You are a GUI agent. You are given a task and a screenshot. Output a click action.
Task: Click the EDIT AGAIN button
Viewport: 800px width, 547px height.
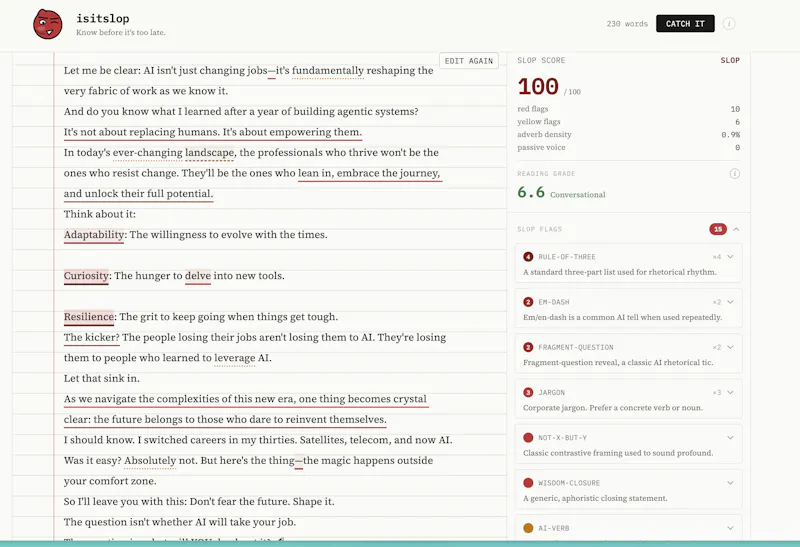pos(468,61)
